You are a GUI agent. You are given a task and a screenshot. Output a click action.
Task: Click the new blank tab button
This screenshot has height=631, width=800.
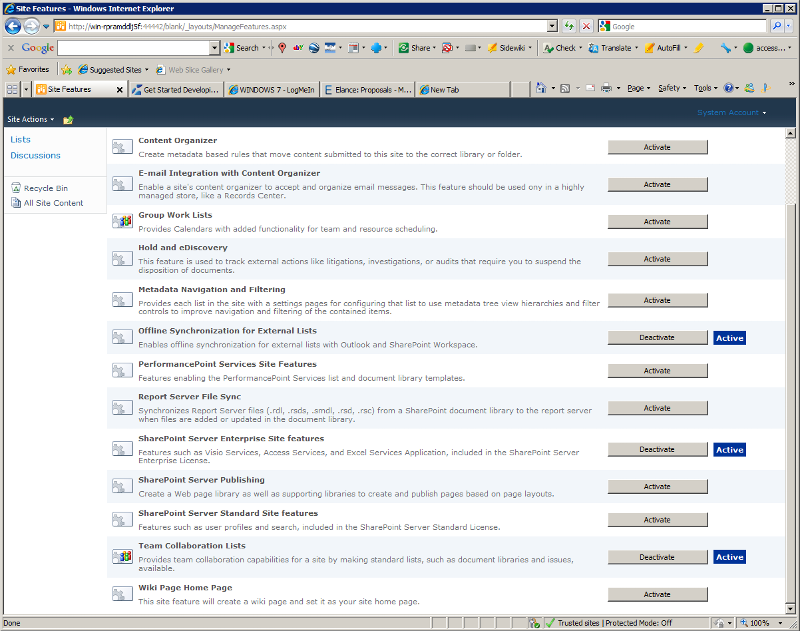click(520, 90)
